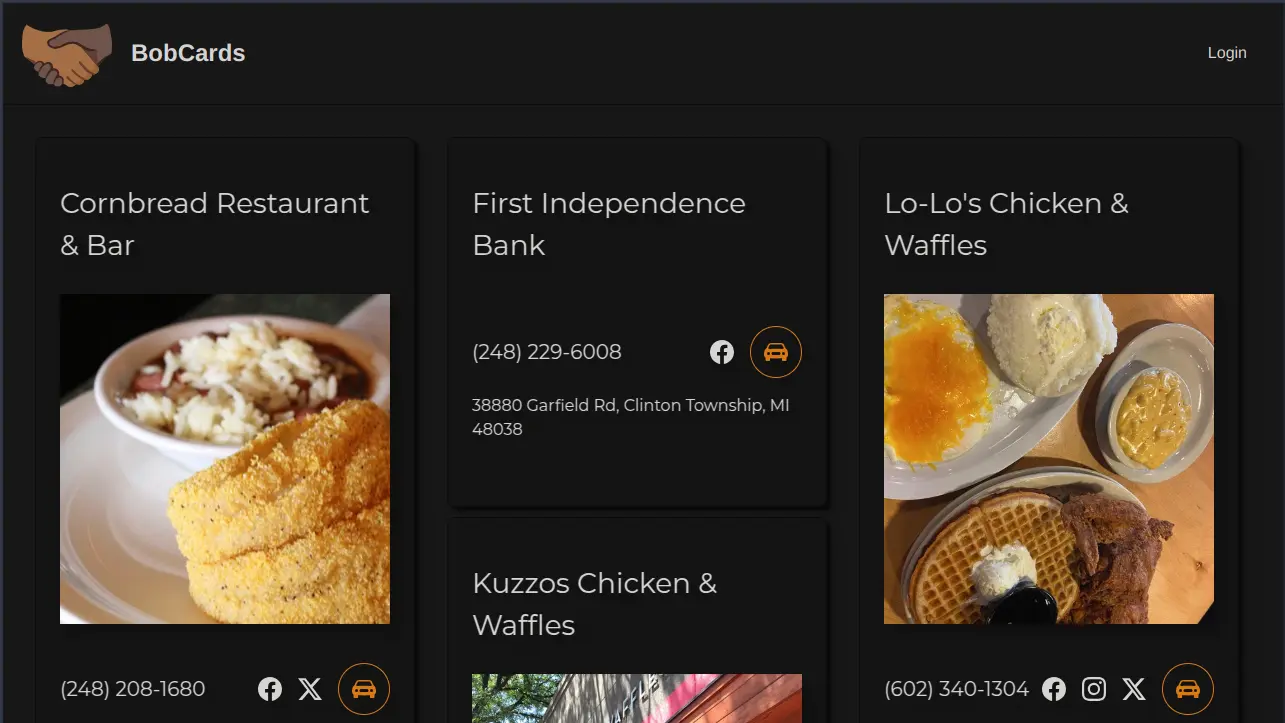The image size is (1285, 723).
Task: Open First Independence Bank's Facebook page
Action: click(722, 352)
